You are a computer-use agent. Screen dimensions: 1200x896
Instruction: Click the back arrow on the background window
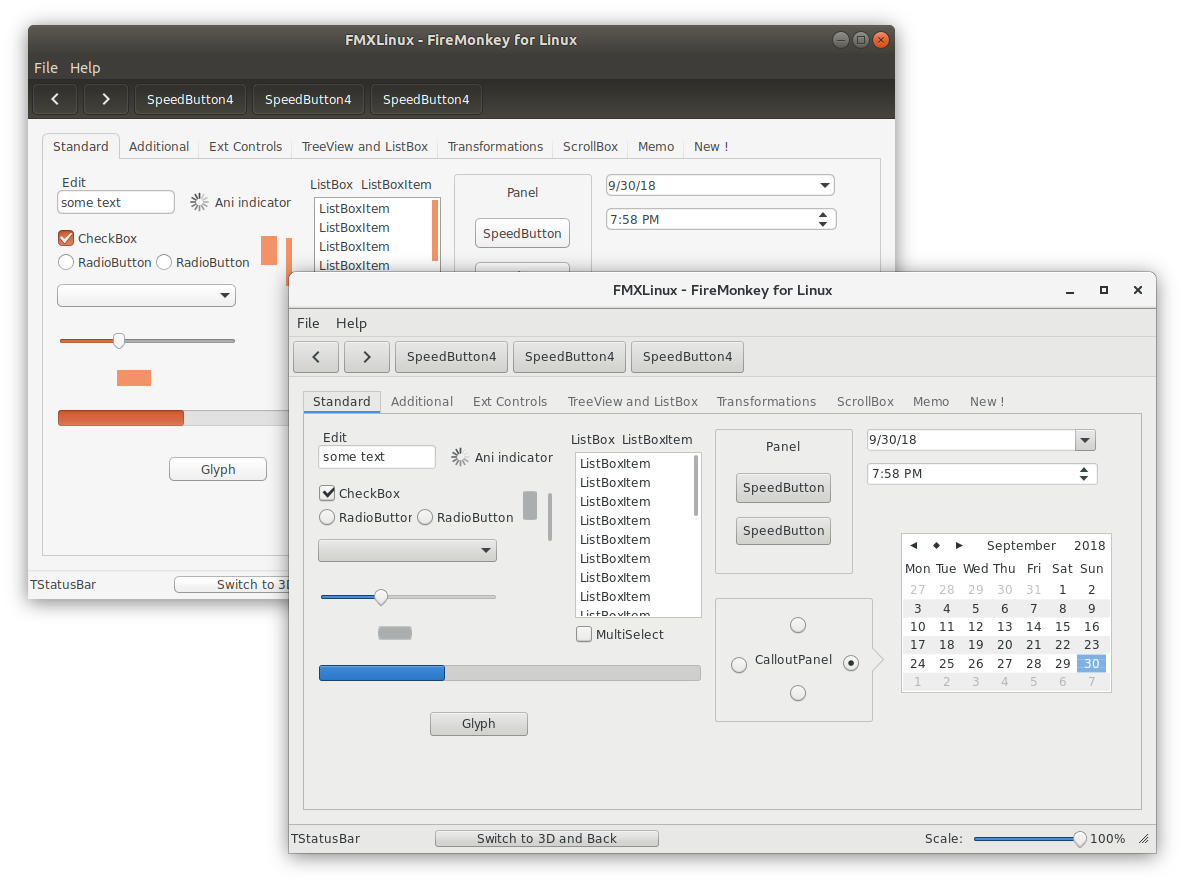click(55, 99)
